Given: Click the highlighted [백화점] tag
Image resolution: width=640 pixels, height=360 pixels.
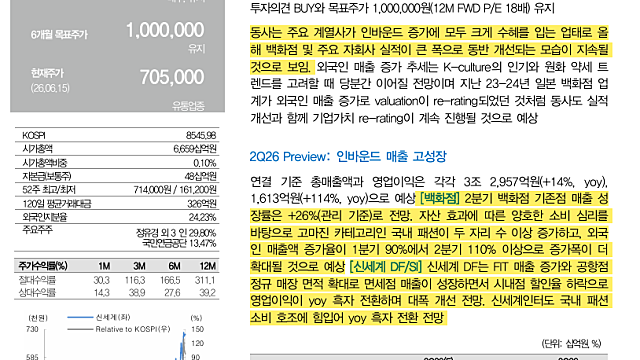Looking at the screenshot, I should coord(440,199).
